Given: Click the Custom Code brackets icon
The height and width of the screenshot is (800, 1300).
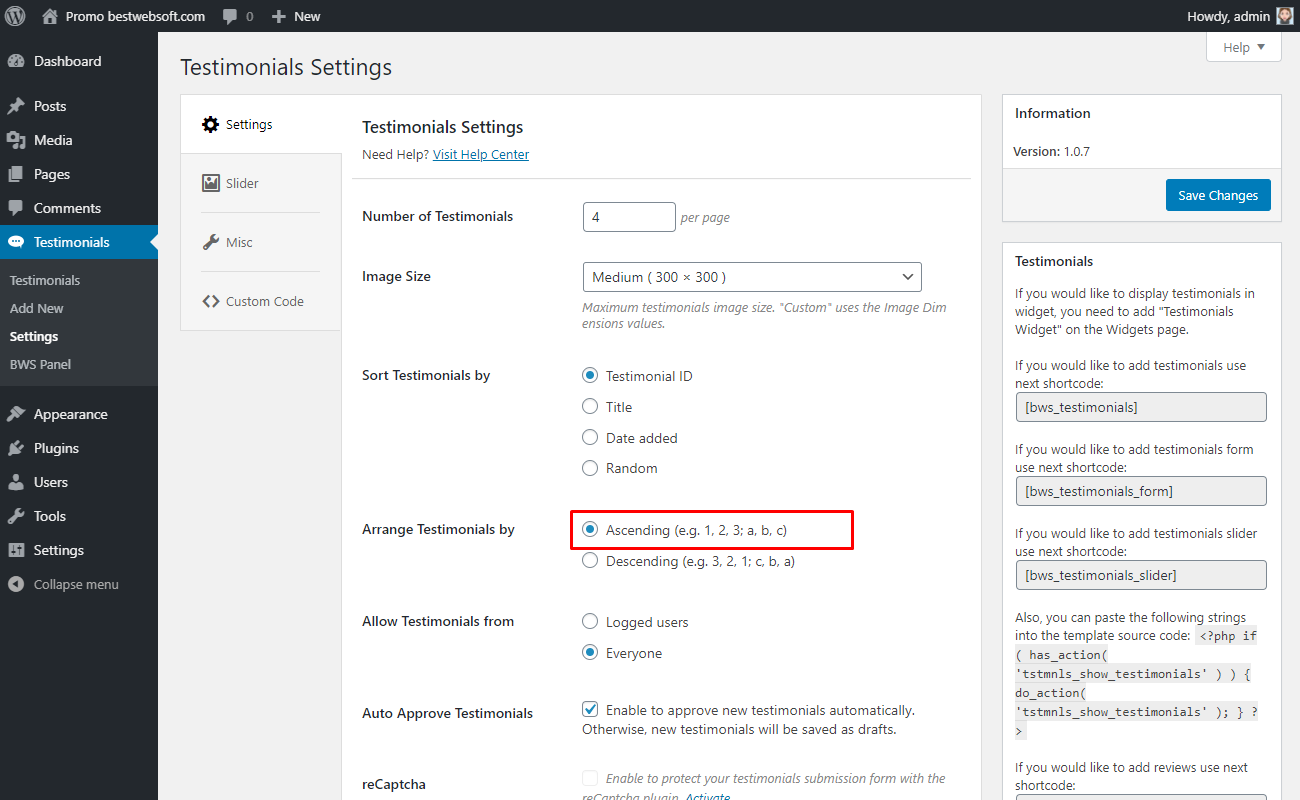Looking at the screenshot, I should [x=210, y=301].
